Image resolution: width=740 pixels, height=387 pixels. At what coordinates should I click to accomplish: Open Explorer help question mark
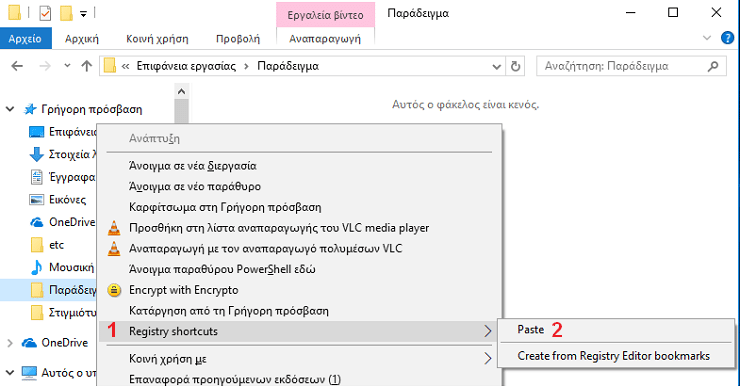coord(727,38)
